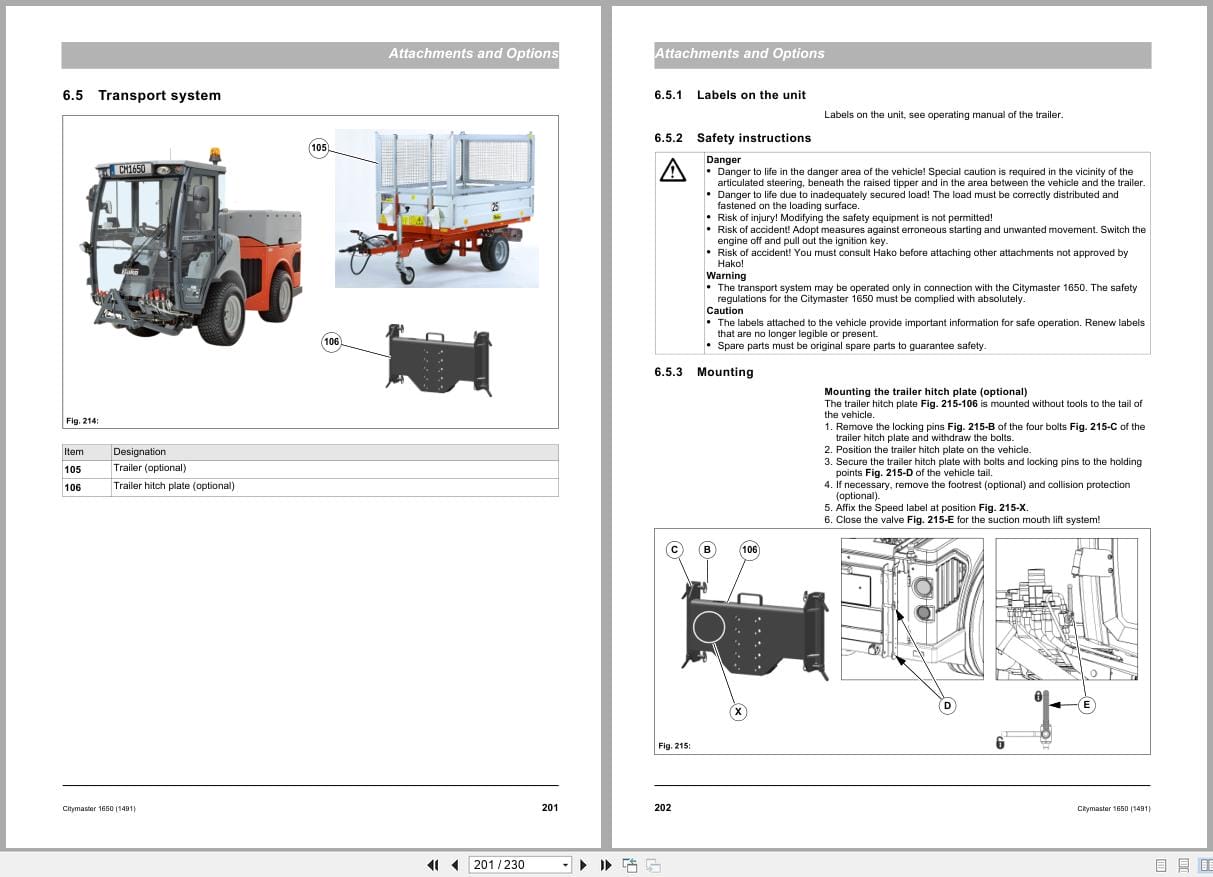
Task: Advance one page with next arrow
Action: point(583,864)
